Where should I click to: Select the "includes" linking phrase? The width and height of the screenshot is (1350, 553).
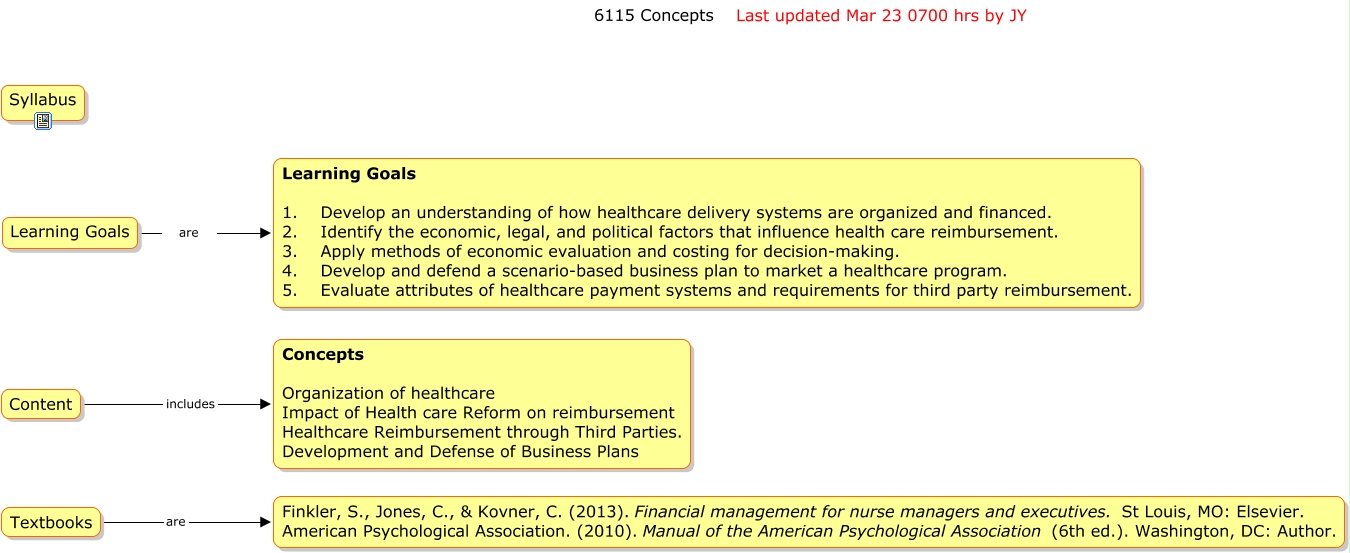pyautogui.click(x=190, y=404)
